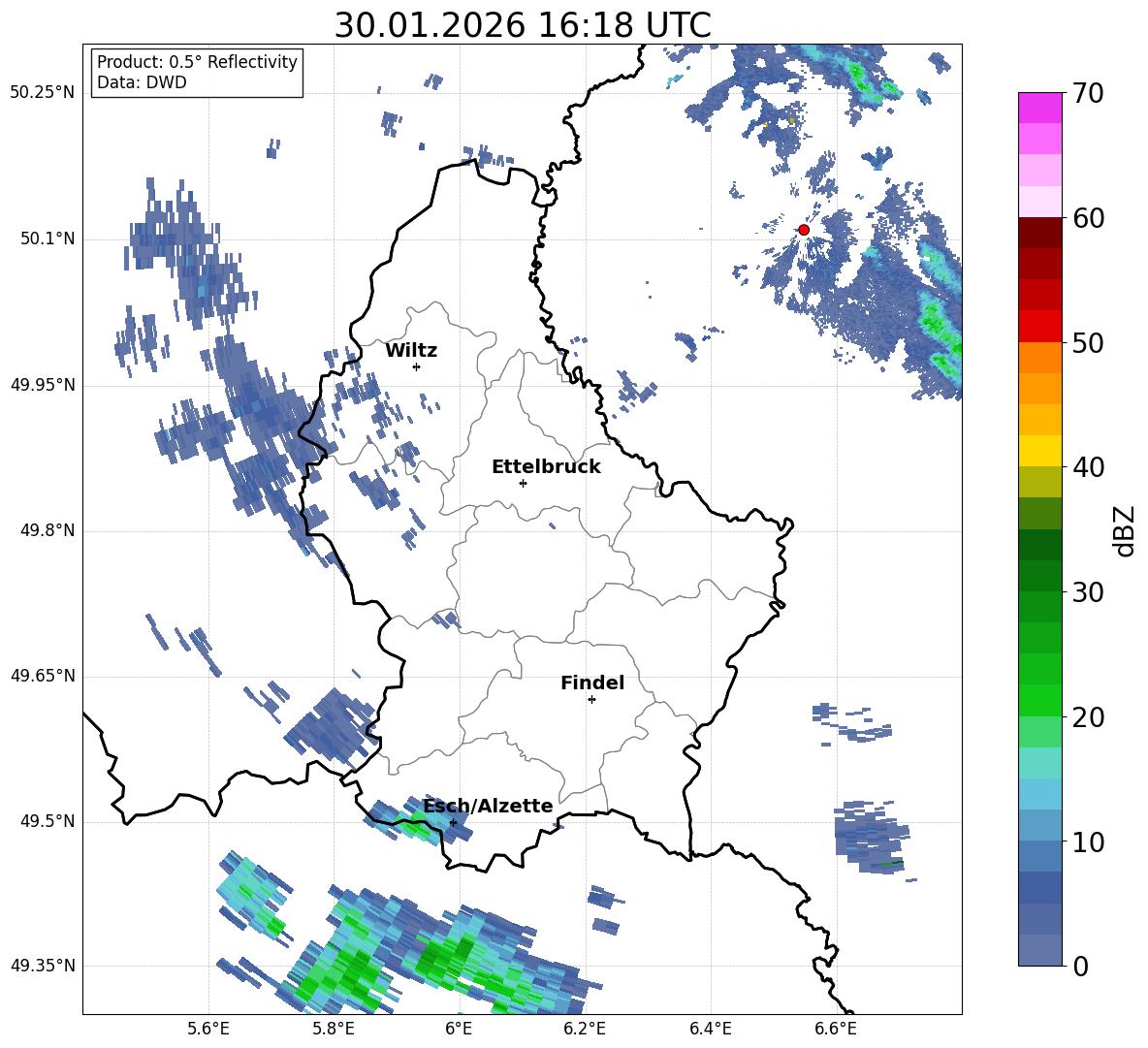Image resolution: width=1148 pixels, height=1048 pixels.
Task: Click the 50.1°N latitude tick label
Action: click(x=48, y=238)
